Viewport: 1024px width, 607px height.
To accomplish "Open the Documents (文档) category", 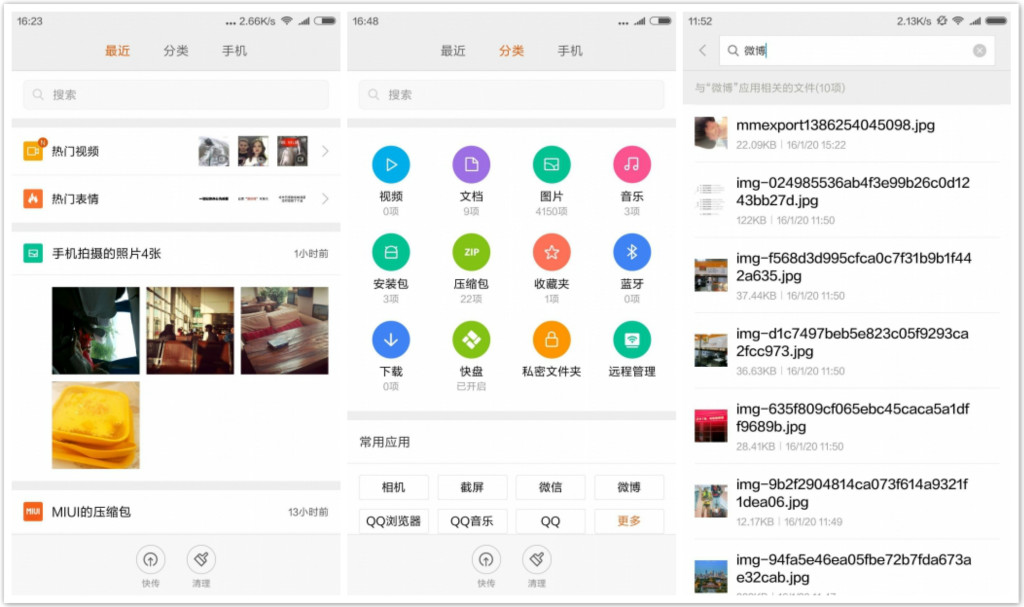I will click(471, 165).
